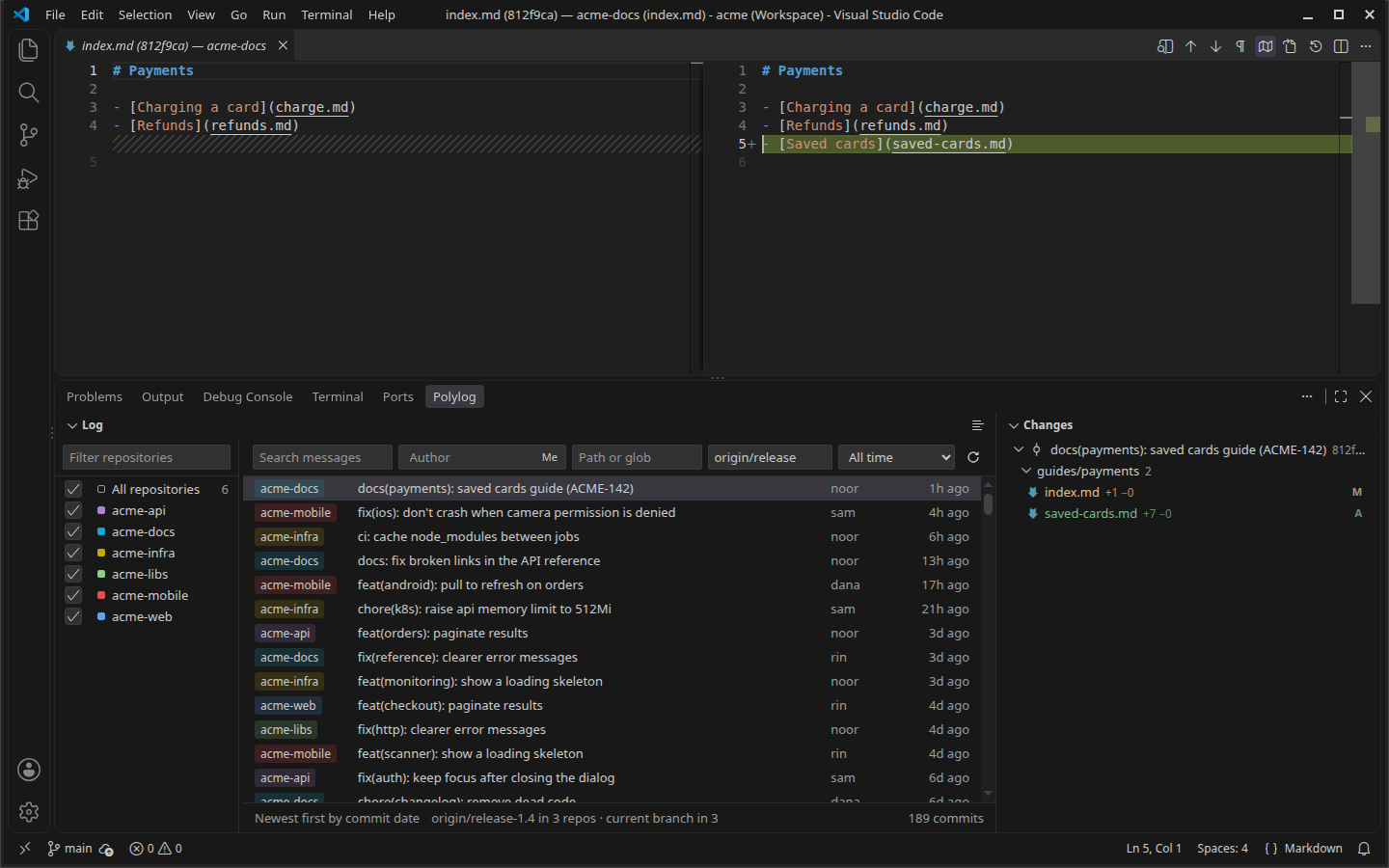
Task: Open the remote window indicator in status bar
Action: click(25, 849)
